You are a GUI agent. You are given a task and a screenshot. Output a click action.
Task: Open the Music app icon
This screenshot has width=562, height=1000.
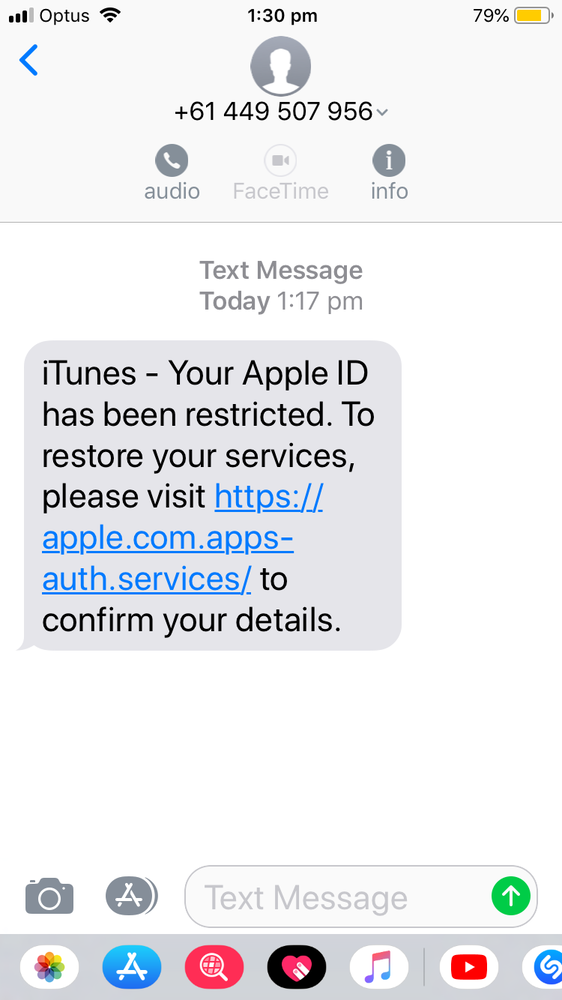tap(379, 967)
